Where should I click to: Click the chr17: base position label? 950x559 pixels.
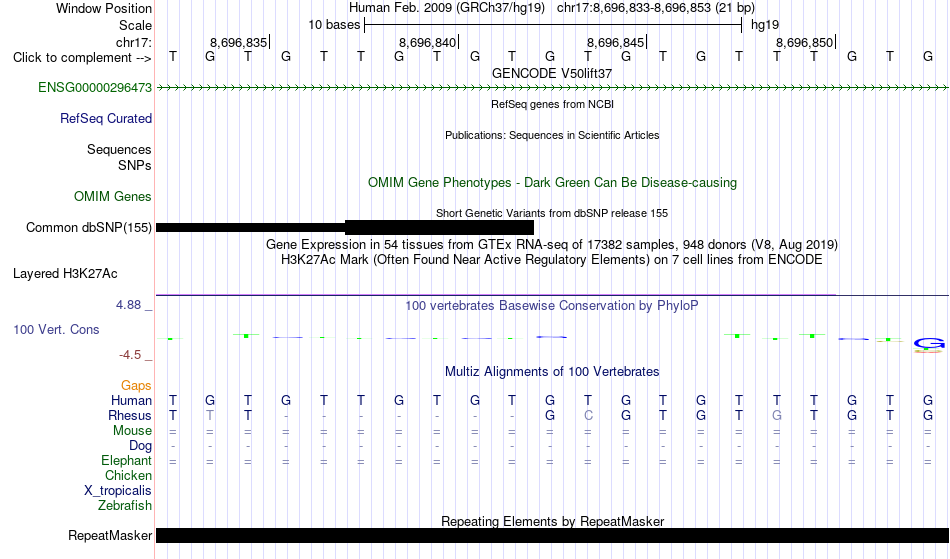133,42
